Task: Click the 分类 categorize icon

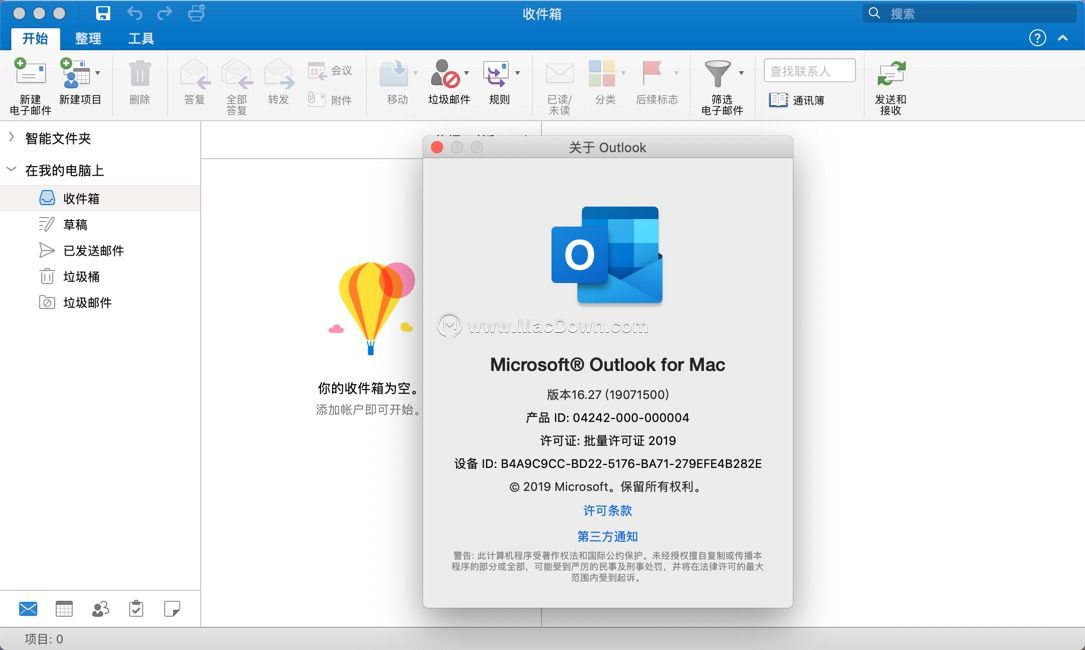Action: coord(602,73)
